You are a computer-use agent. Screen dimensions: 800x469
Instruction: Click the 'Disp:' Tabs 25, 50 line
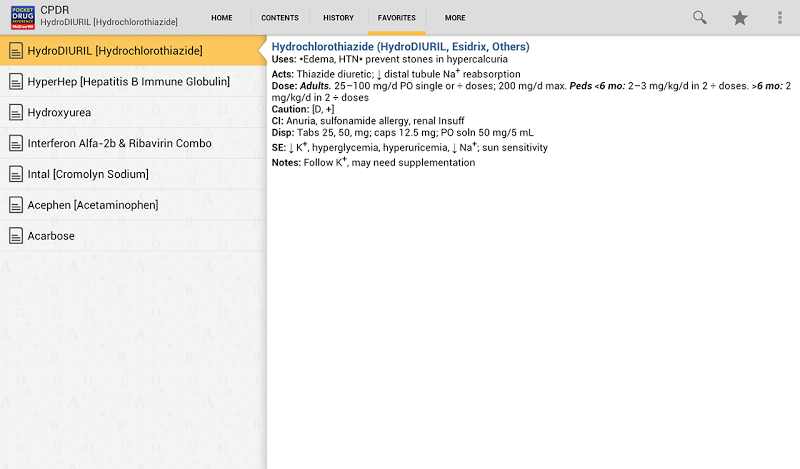(x=403, y=133)
